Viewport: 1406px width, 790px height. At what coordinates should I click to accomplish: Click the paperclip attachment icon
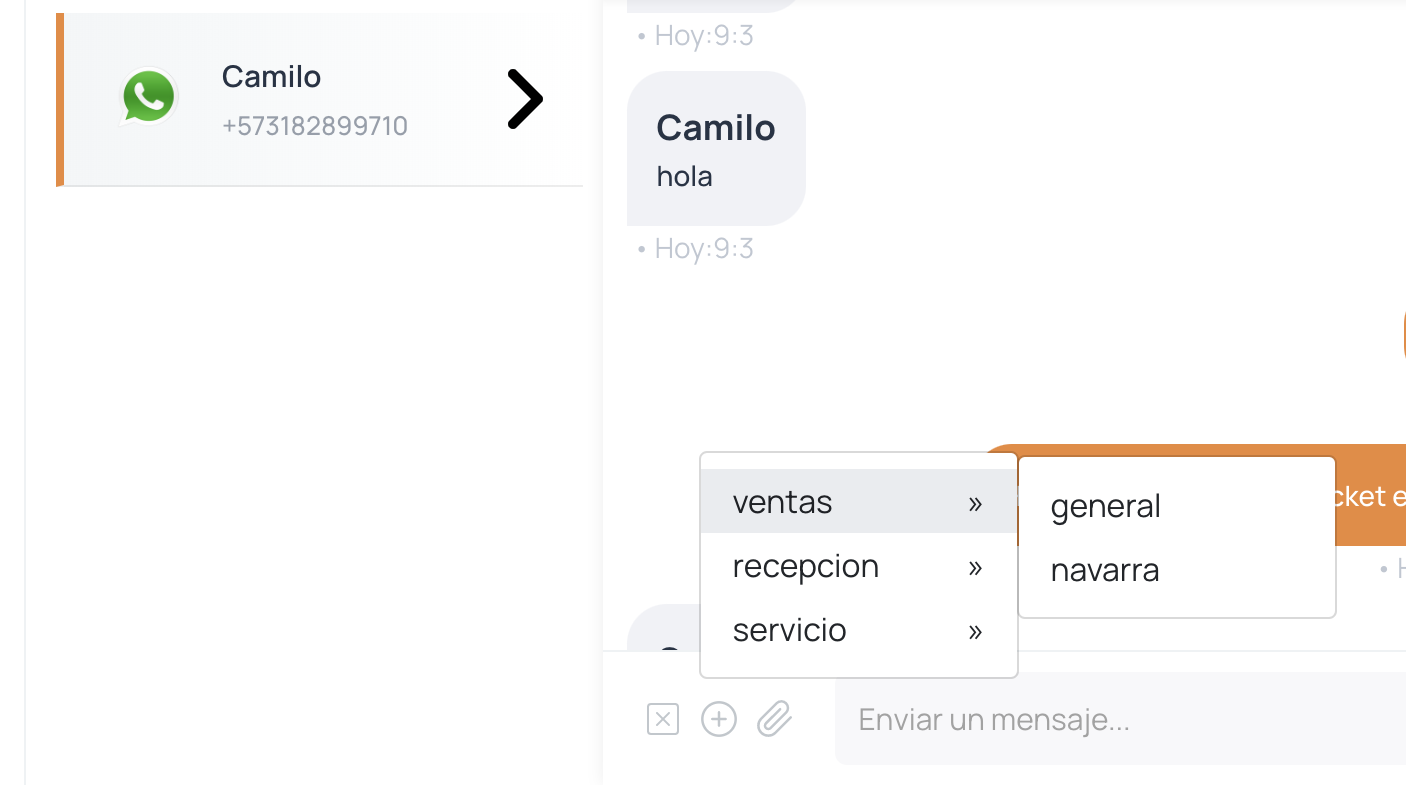tap(774, 719)
